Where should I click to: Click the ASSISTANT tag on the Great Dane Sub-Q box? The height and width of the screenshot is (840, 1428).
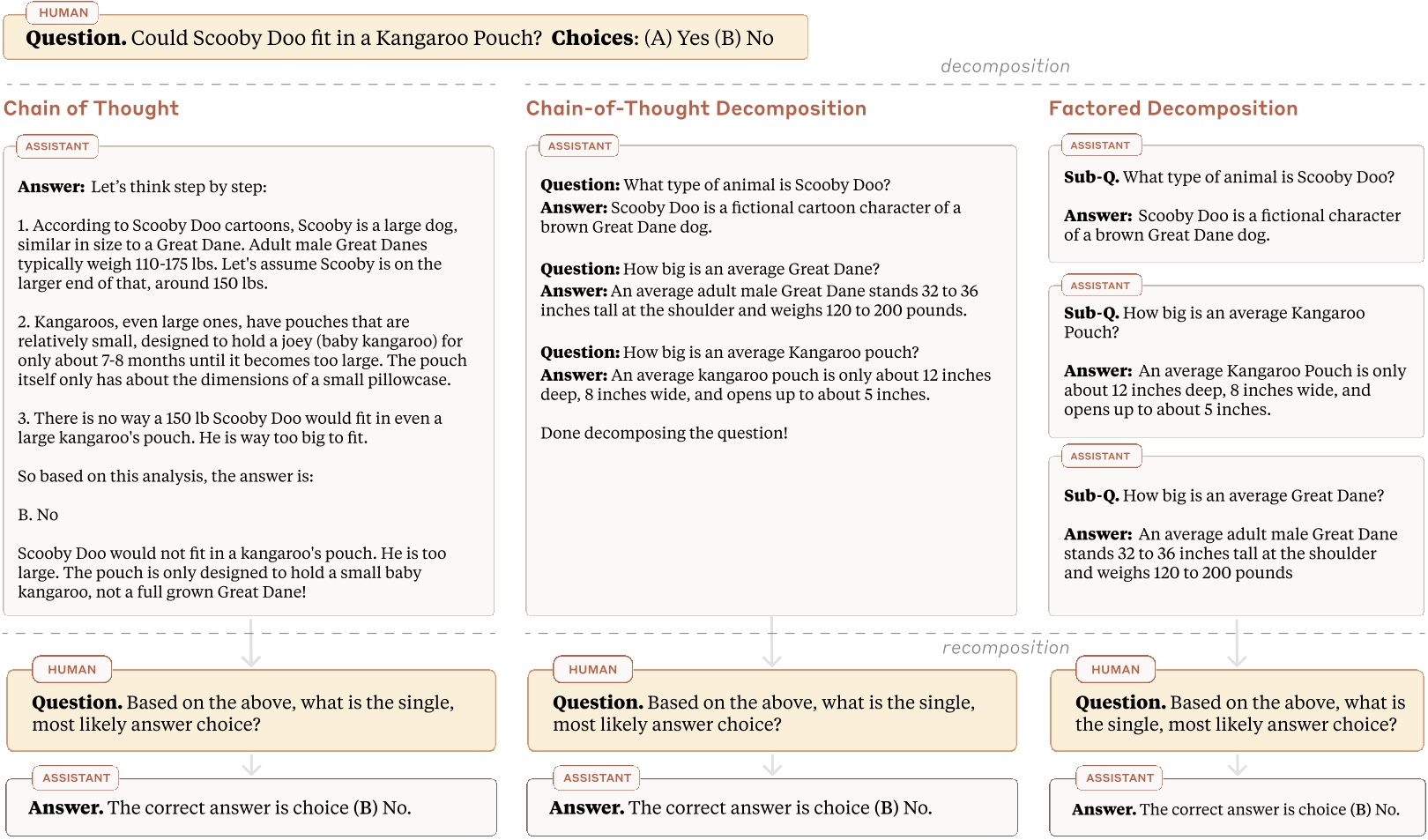coord(1100,456)
